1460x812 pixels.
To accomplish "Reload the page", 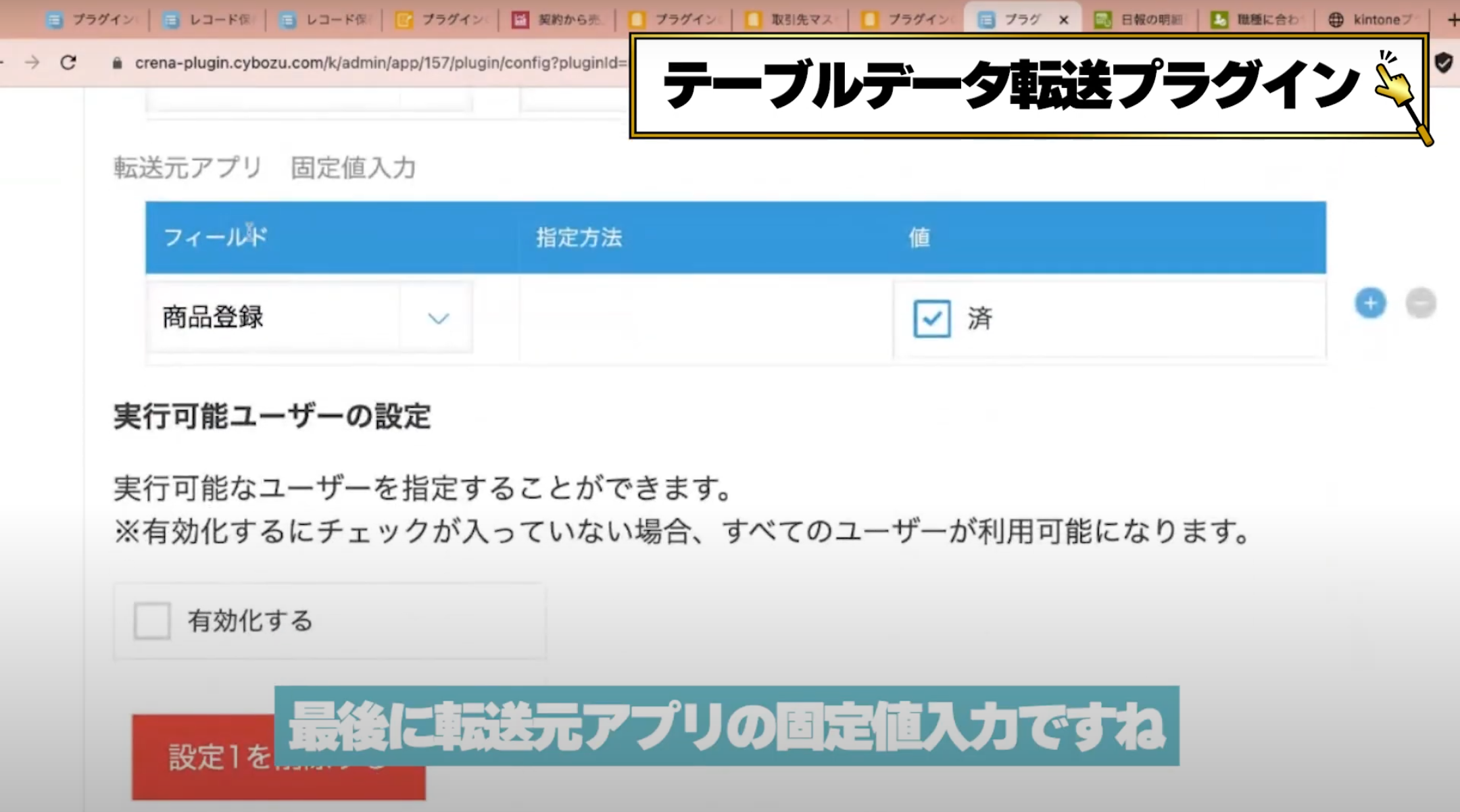I will (x=68, y=63).
